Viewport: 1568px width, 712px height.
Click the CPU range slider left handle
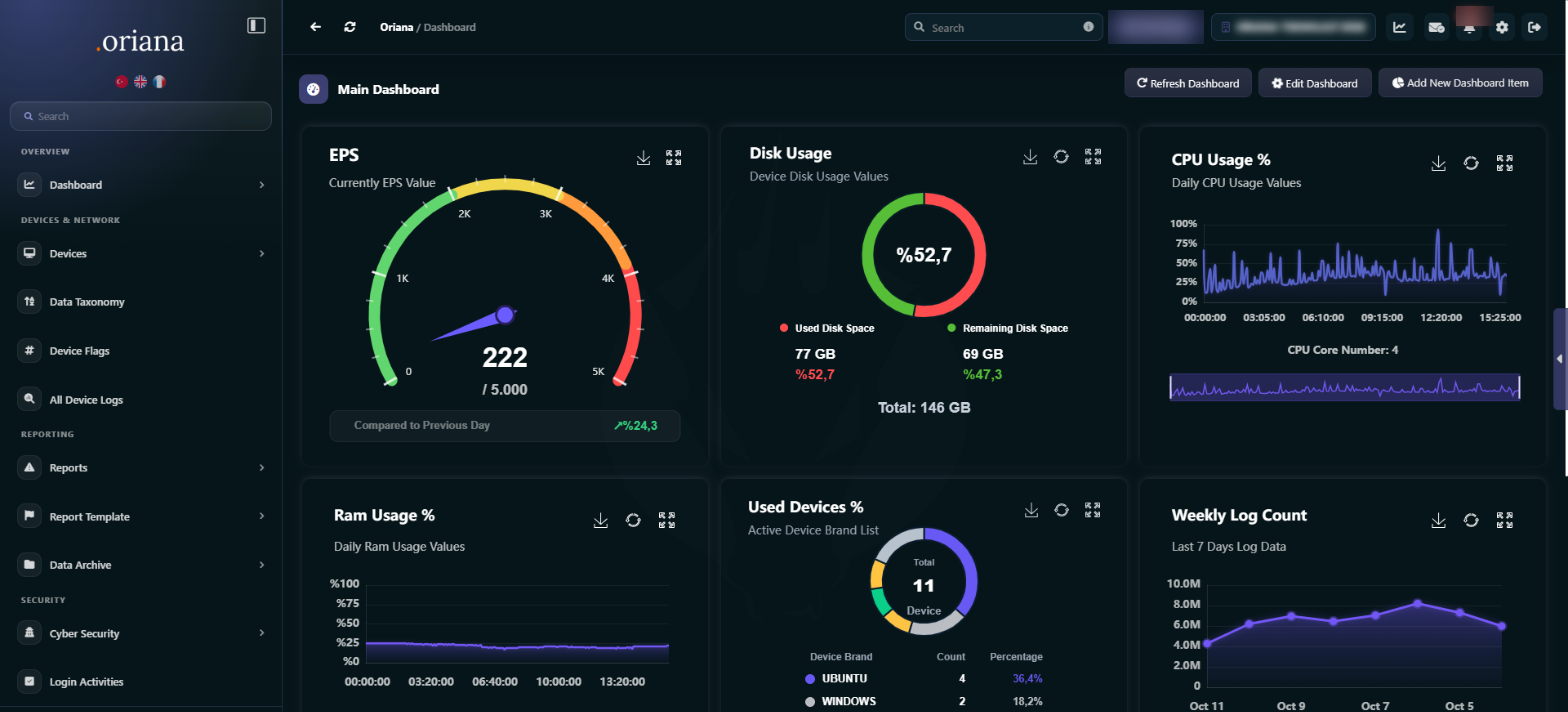(1171, 387)
